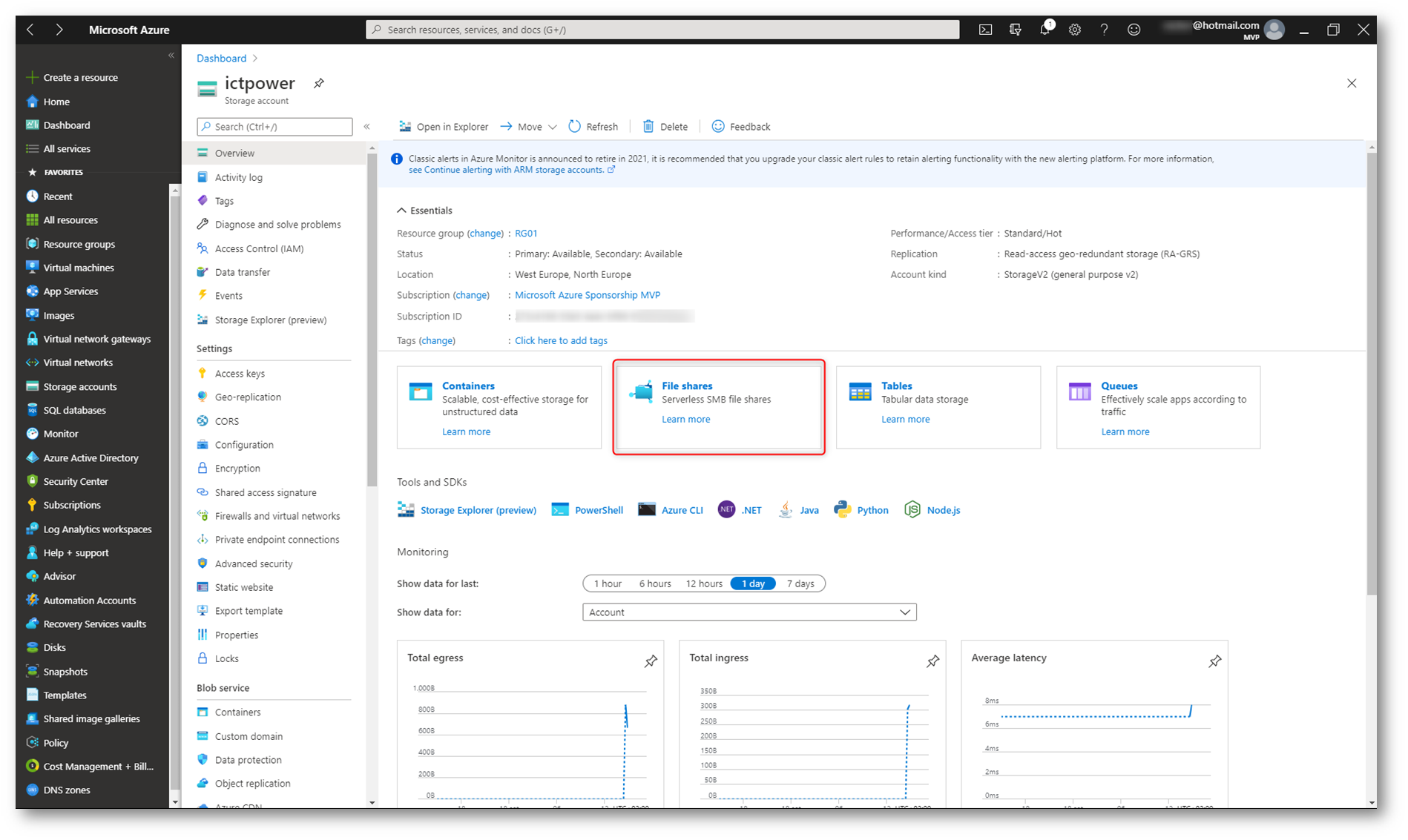Click the resource menu Search (Ctrl+/) field

[x=274, y=127]
